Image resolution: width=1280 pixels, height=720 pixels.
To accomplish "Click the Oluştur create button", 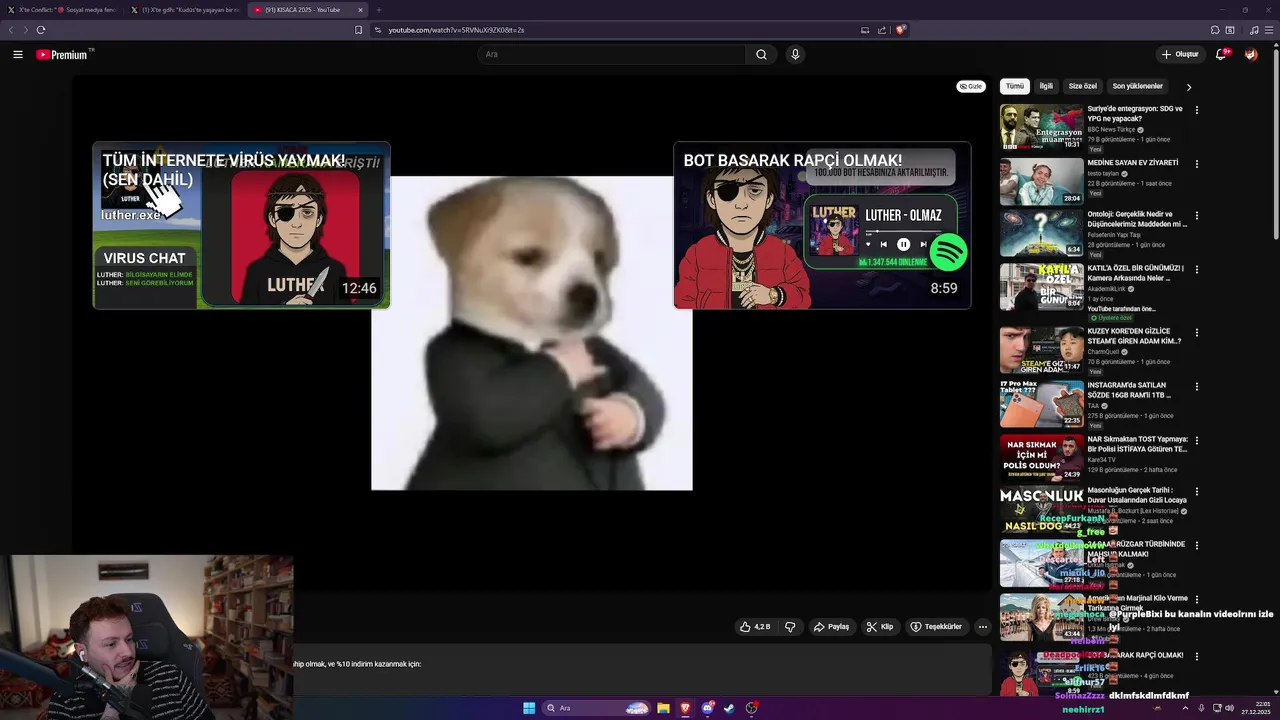I will [x=1180, y=54].
